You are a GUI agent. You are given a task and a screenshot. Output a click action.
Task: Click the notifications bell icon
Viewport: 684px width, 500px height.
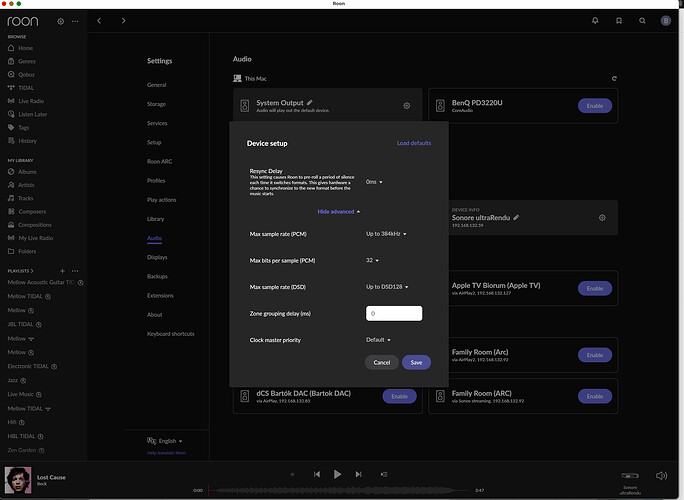596,20
